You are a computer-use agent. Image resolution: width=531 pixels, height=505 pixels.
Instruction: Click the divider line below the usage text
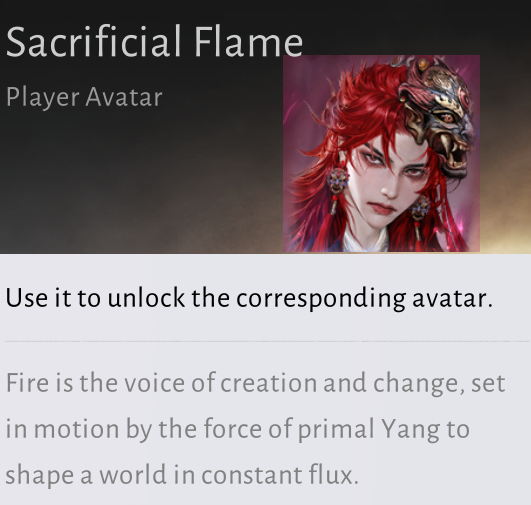[x=267, y=341]
